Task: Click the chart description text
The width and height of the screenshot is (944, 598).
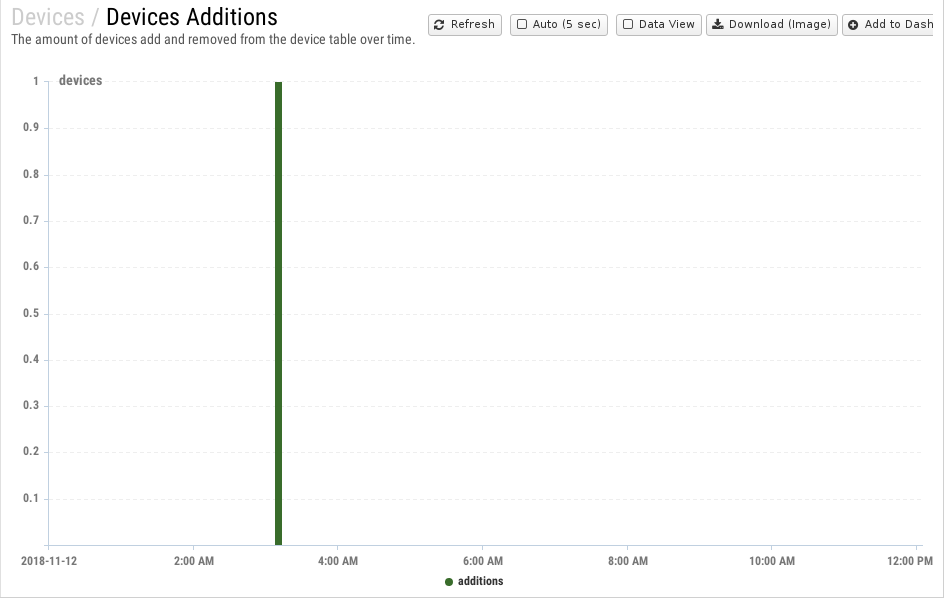Action: tap(213, 40)
